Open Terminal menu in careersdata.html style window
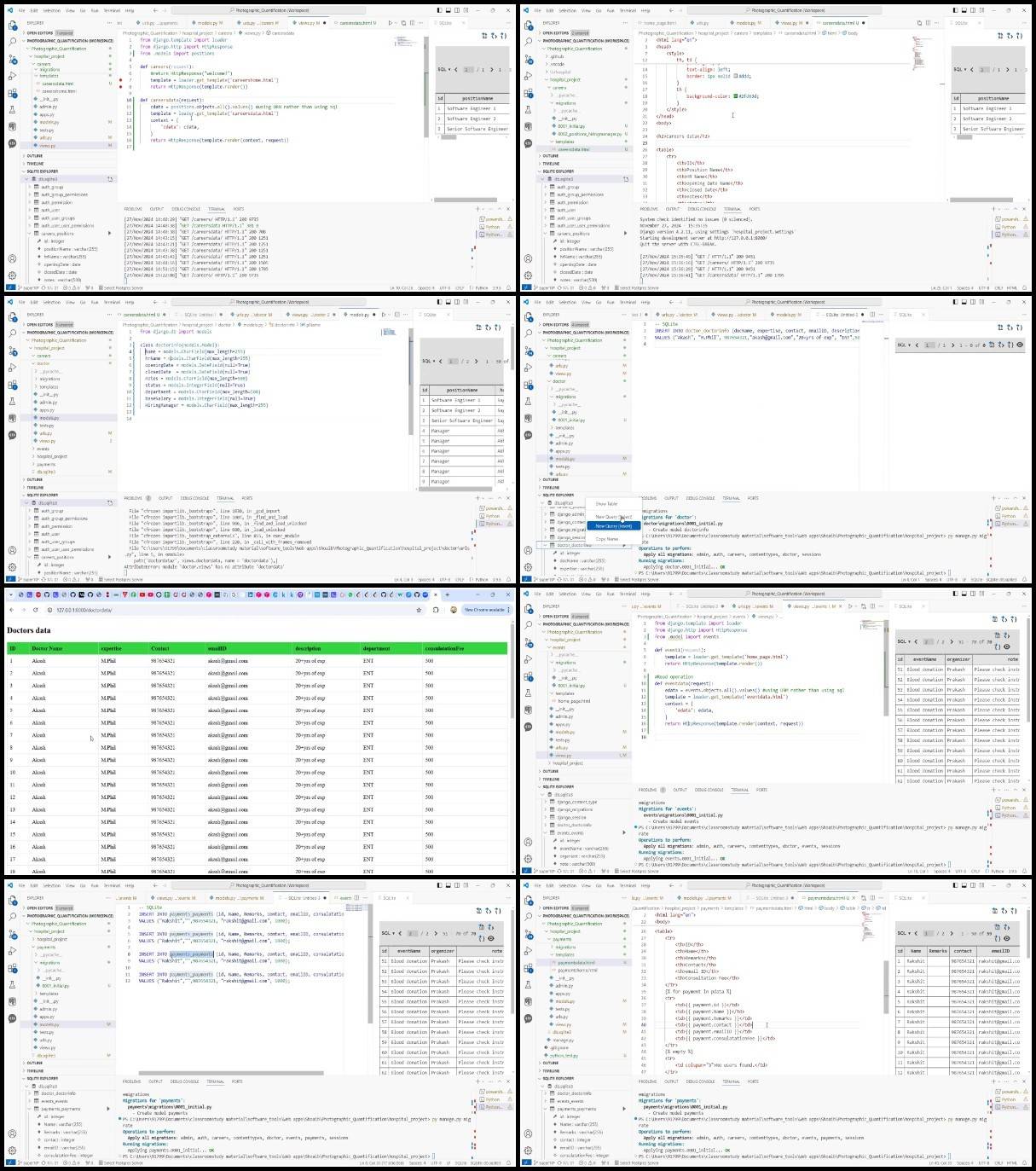The height and width of the screenshot is (1171, 1036). (628, 10)
